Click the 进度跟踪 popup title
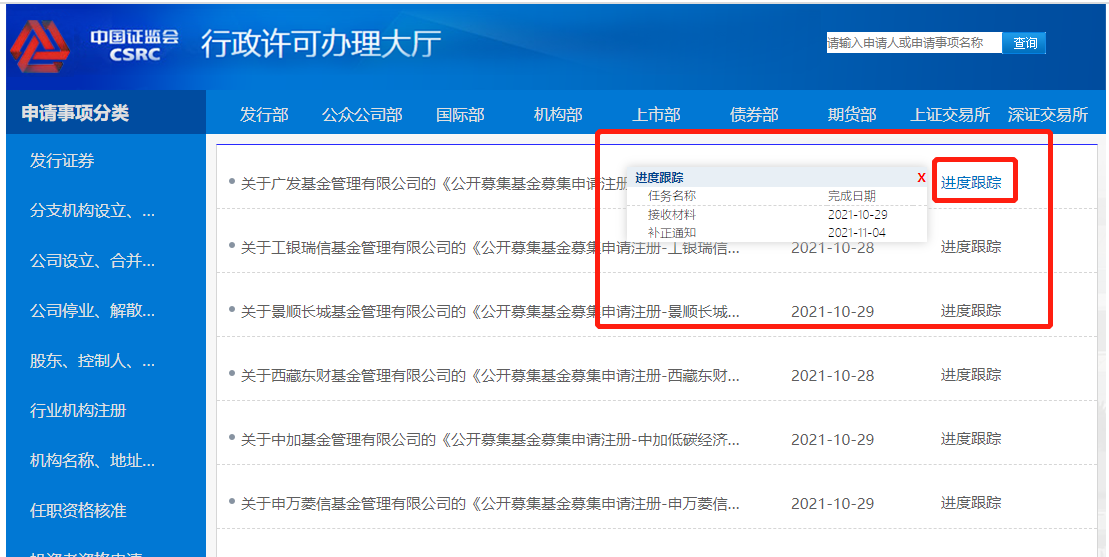This screenshot has height=557, width=1109. pyautogui.click(x=659, y=178)
